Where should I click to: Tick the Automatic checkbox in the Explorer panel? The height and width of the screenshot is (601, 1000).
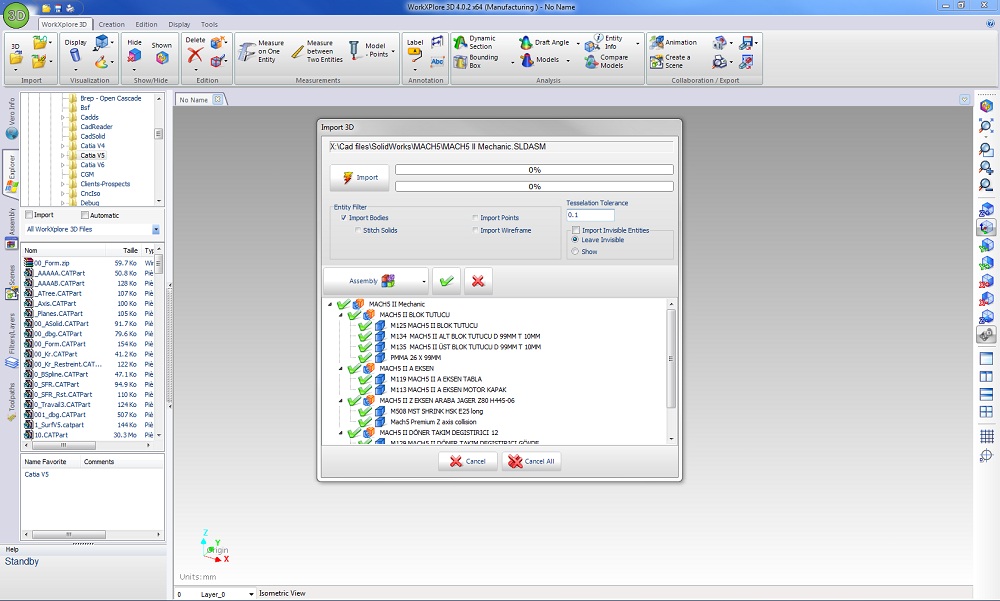85,215
